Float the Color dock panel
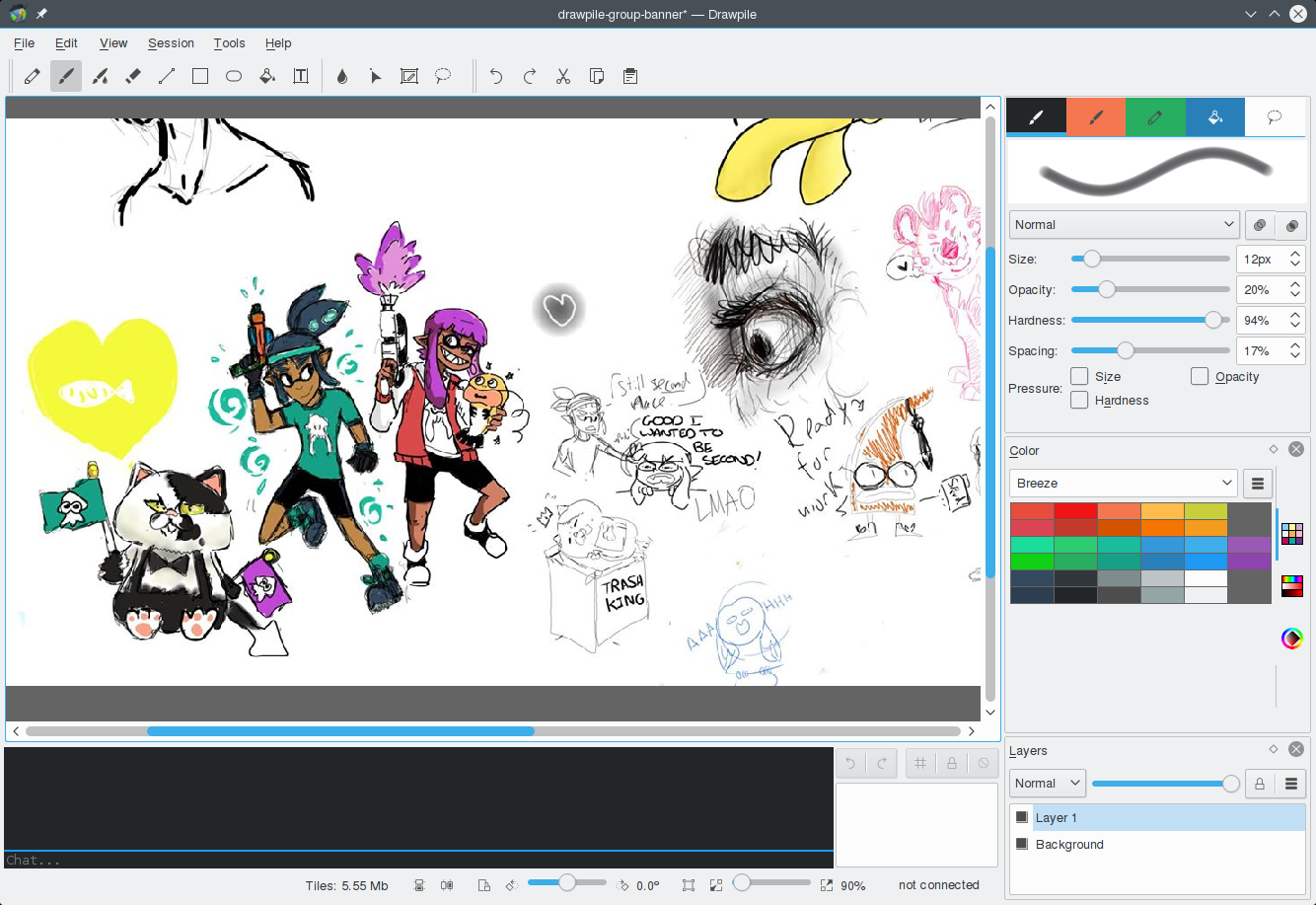The image size is (1316, 905). (1274, 449)
